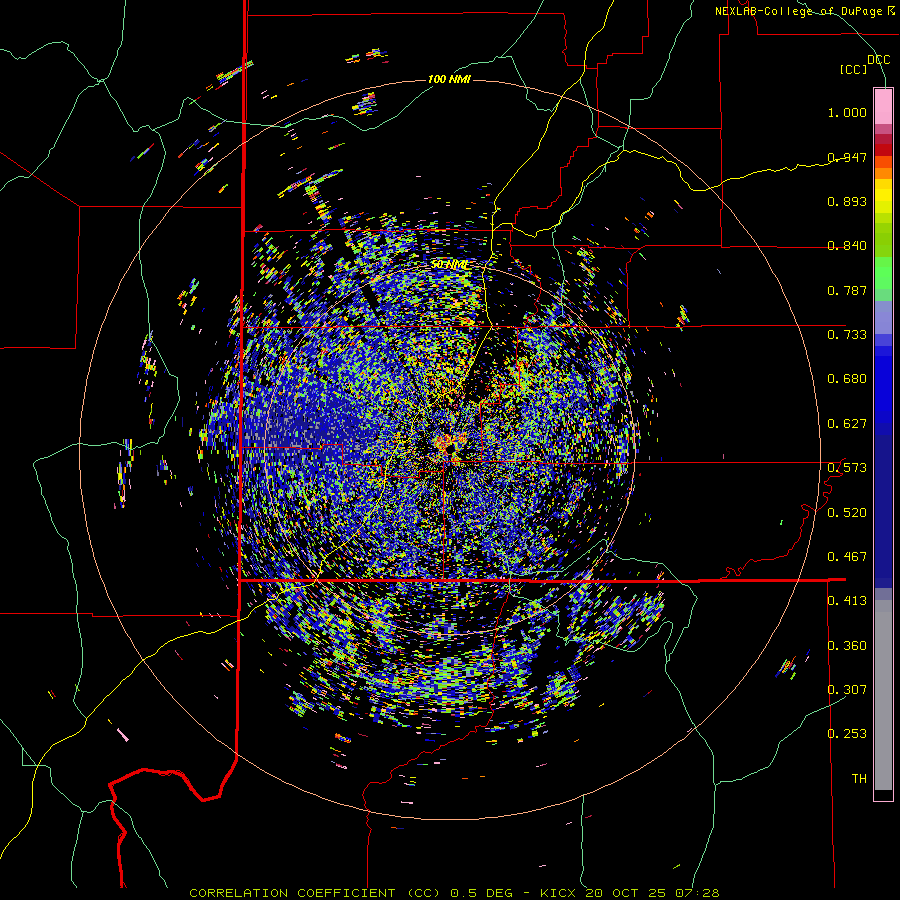
Task: Click the 0.840 scale value
Action: [847, 246]
